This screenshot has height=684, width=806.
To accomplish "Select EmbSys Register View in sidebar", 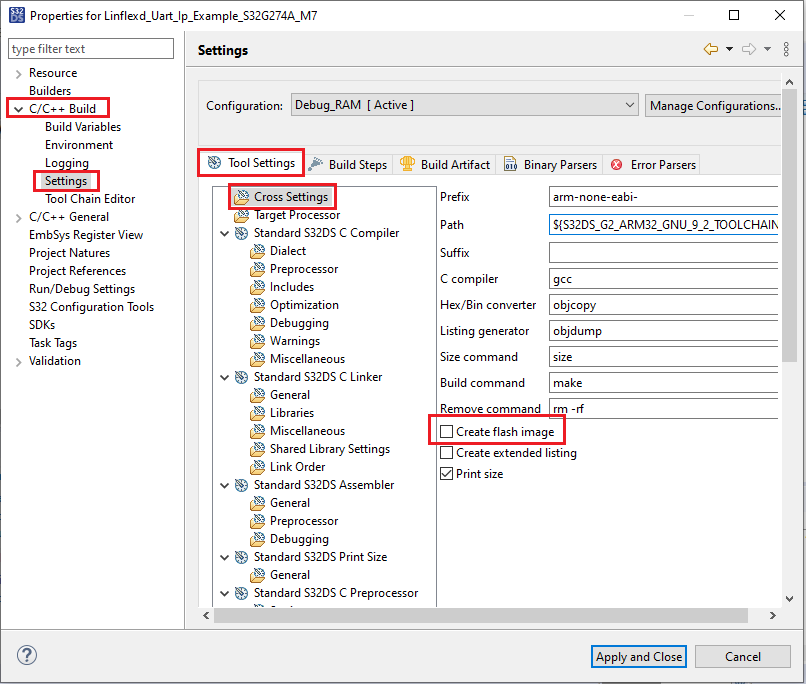I will (x=86, y=235).
